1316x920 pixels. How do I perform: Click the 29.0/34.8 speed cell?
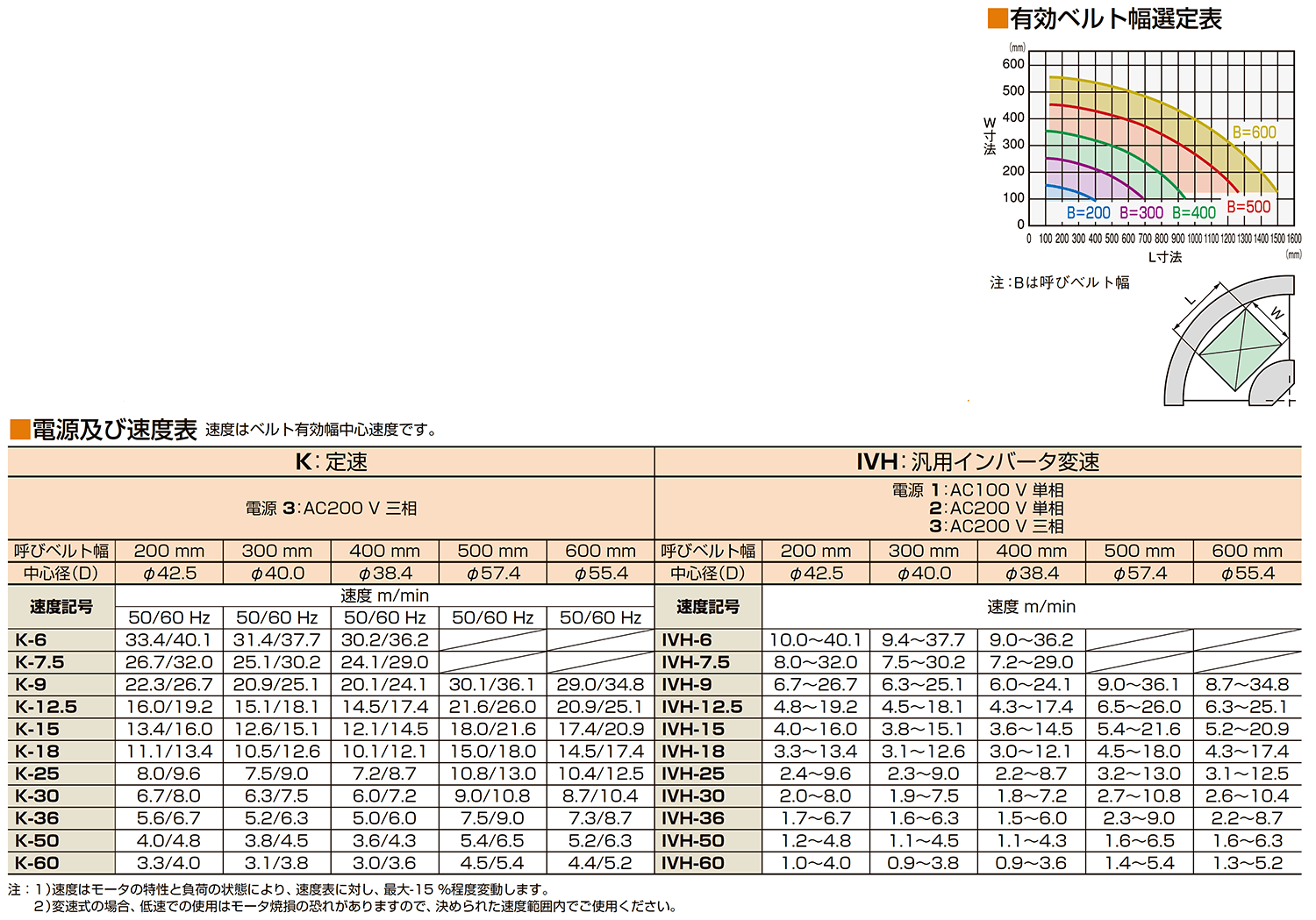point(601,685)
